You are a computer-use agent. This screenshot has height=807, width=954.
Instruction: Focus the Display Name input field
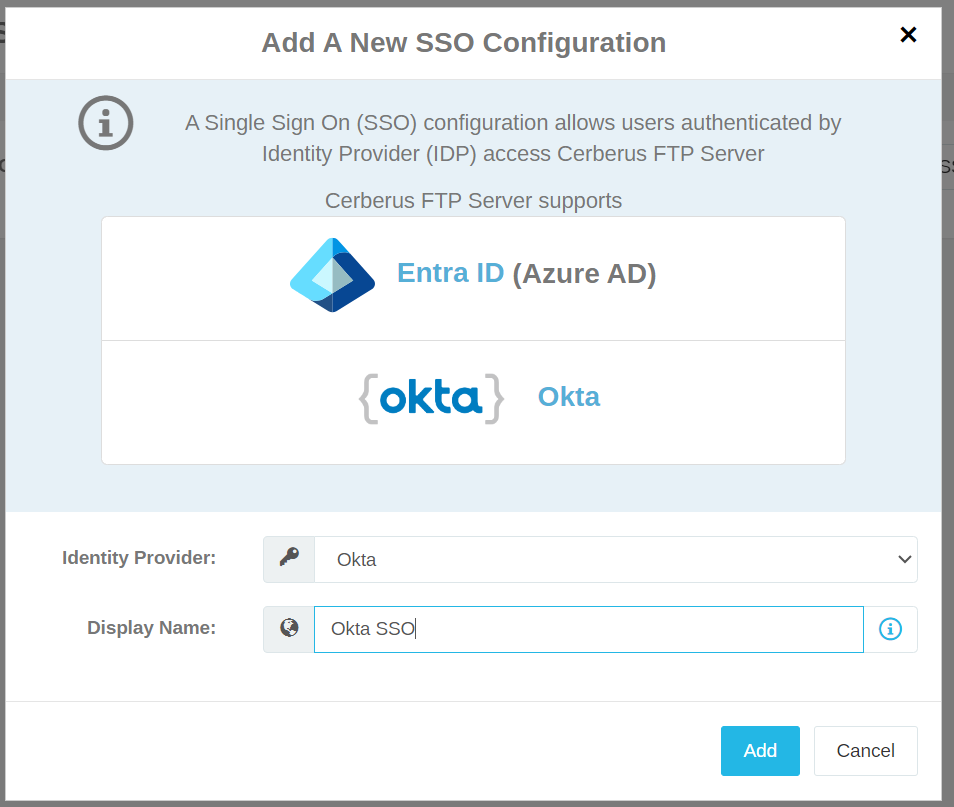click(x=588, y=629)
